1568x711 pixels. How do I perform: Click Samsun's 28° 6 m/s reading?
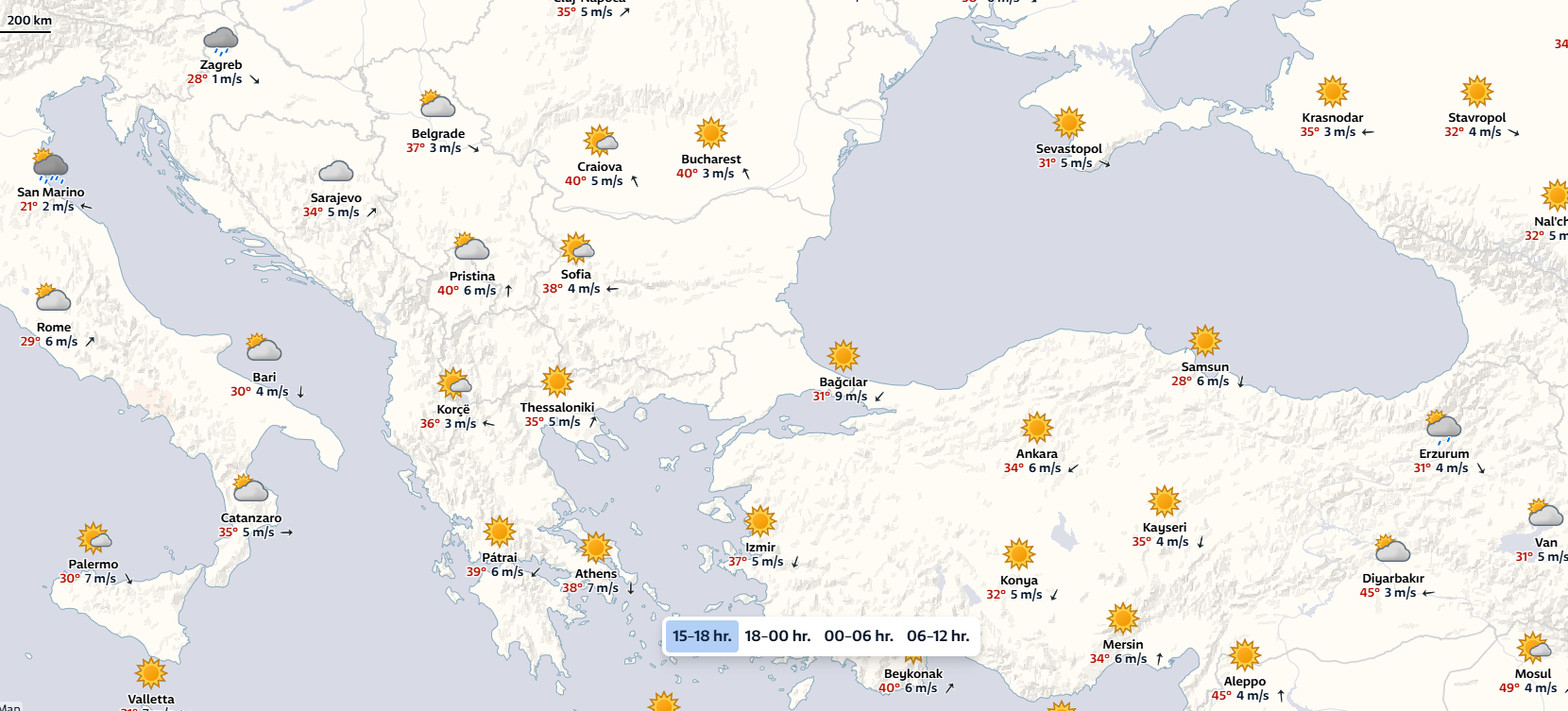pos(1201,381)
